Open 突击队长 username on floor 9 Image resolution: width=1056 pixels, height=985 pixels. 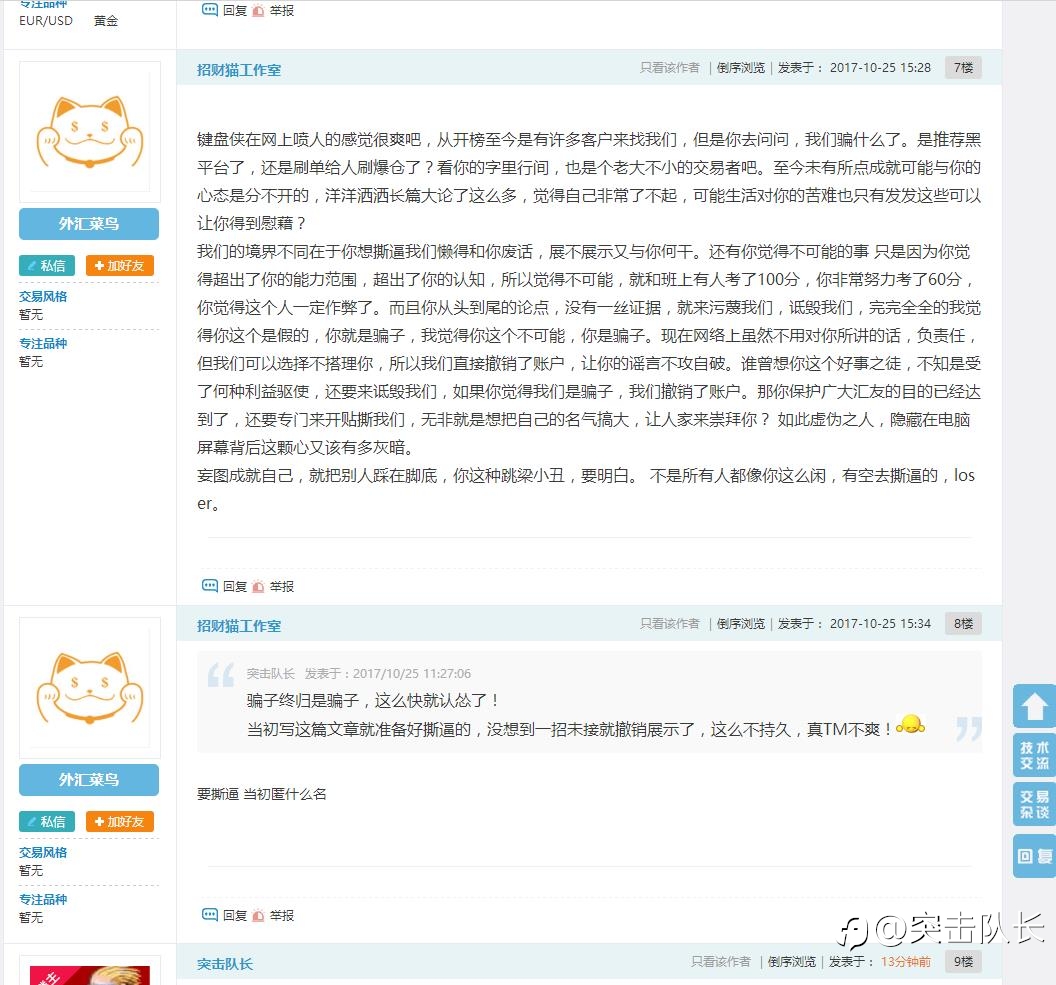224,964
